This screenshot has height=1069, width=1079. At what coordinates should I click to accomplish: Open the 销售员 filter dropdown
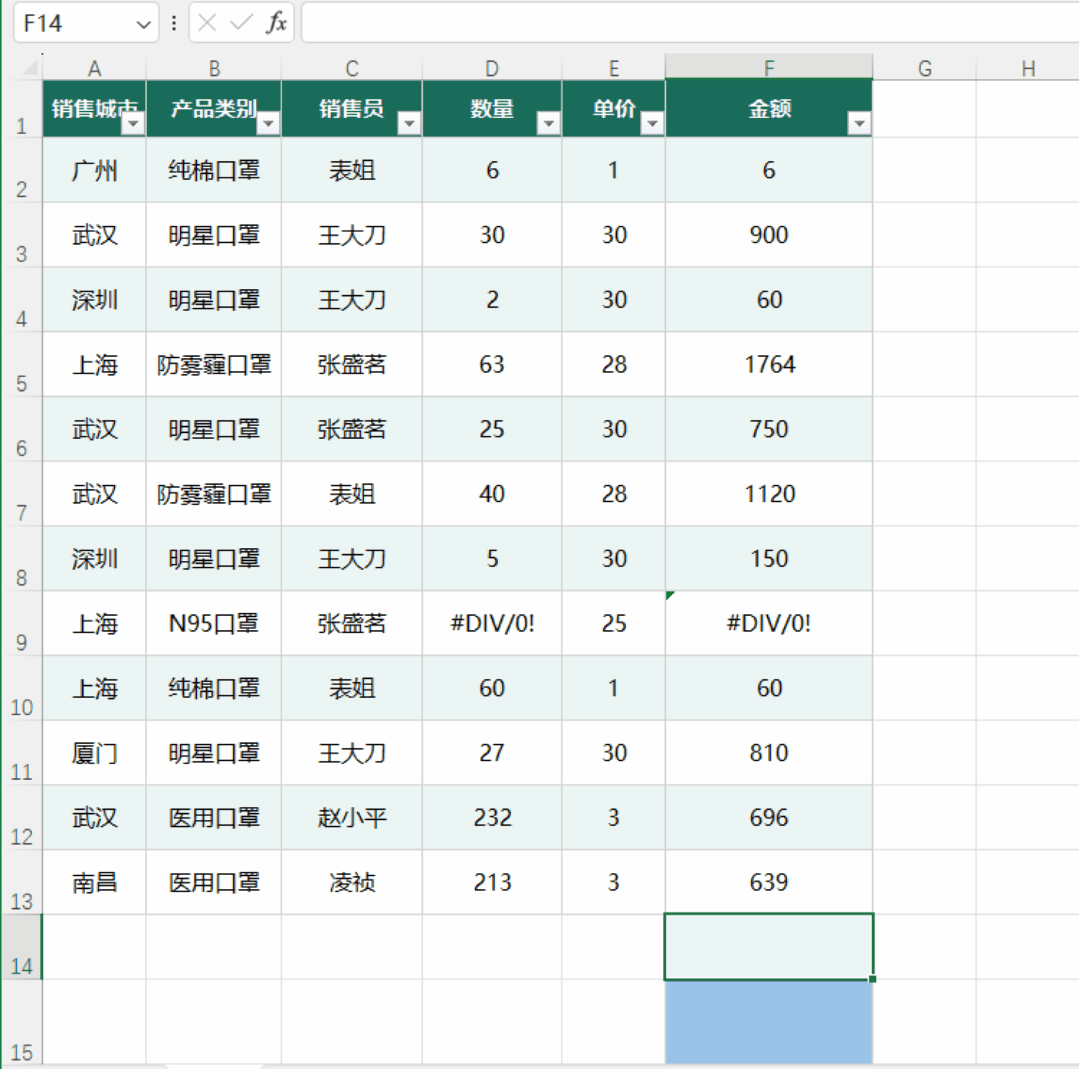pyautogui.click(x=409, y=123)
